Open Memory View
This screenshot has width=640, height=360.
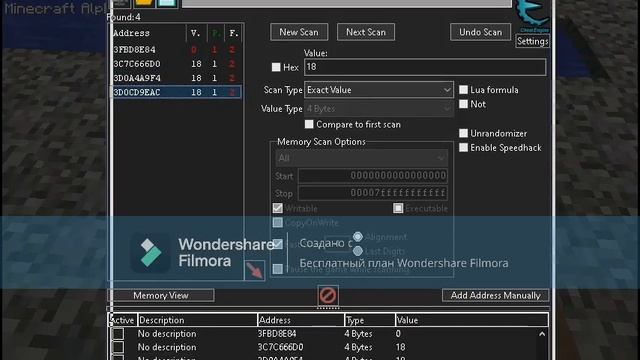click(161, 296)
